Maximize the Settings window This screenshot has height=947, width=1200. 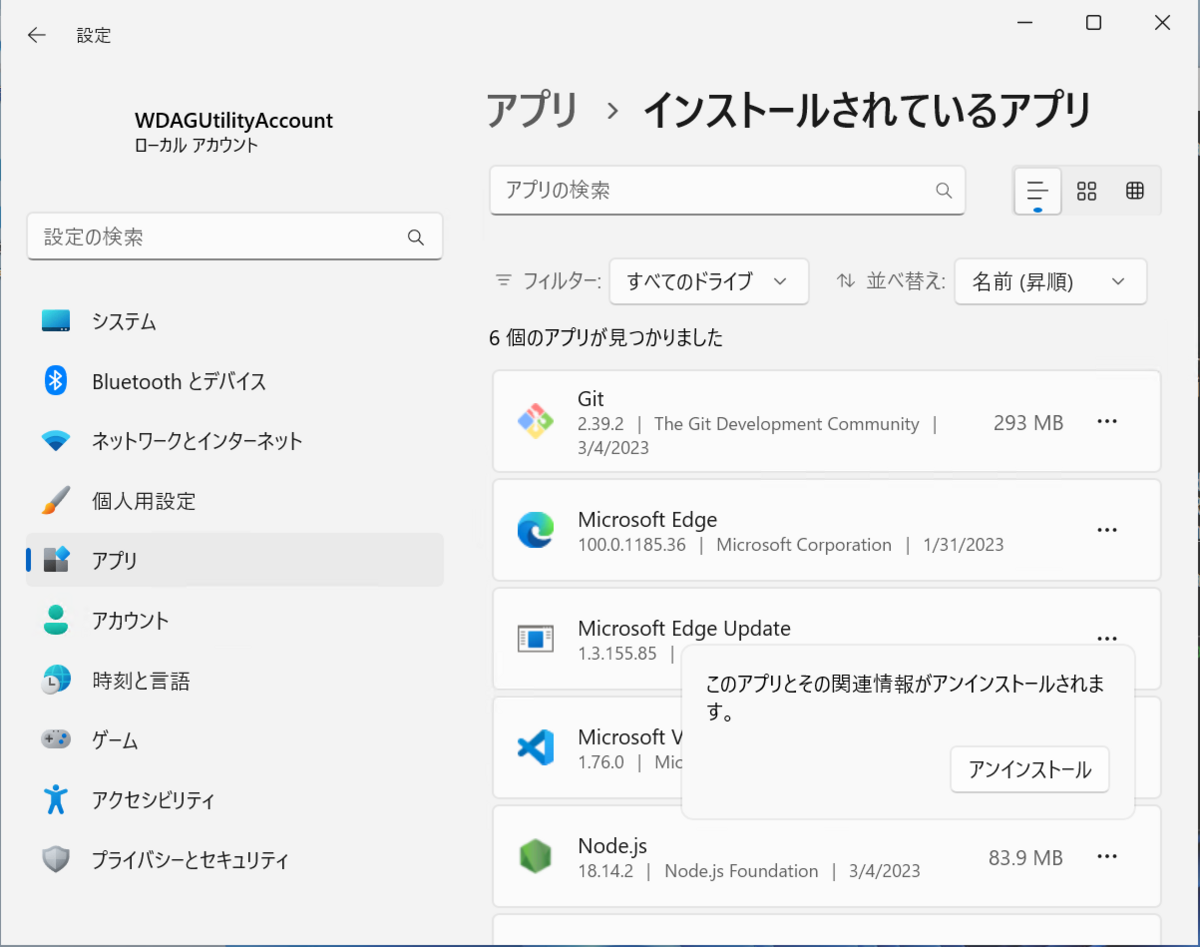coord(1093,23)
